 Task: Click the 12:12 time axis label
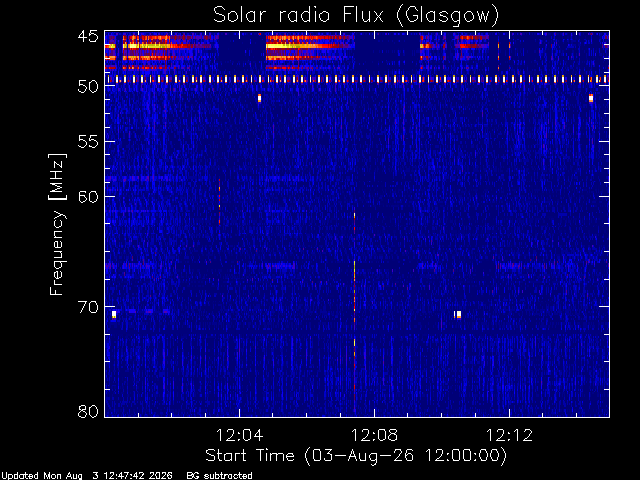click(x=509, y=435)
